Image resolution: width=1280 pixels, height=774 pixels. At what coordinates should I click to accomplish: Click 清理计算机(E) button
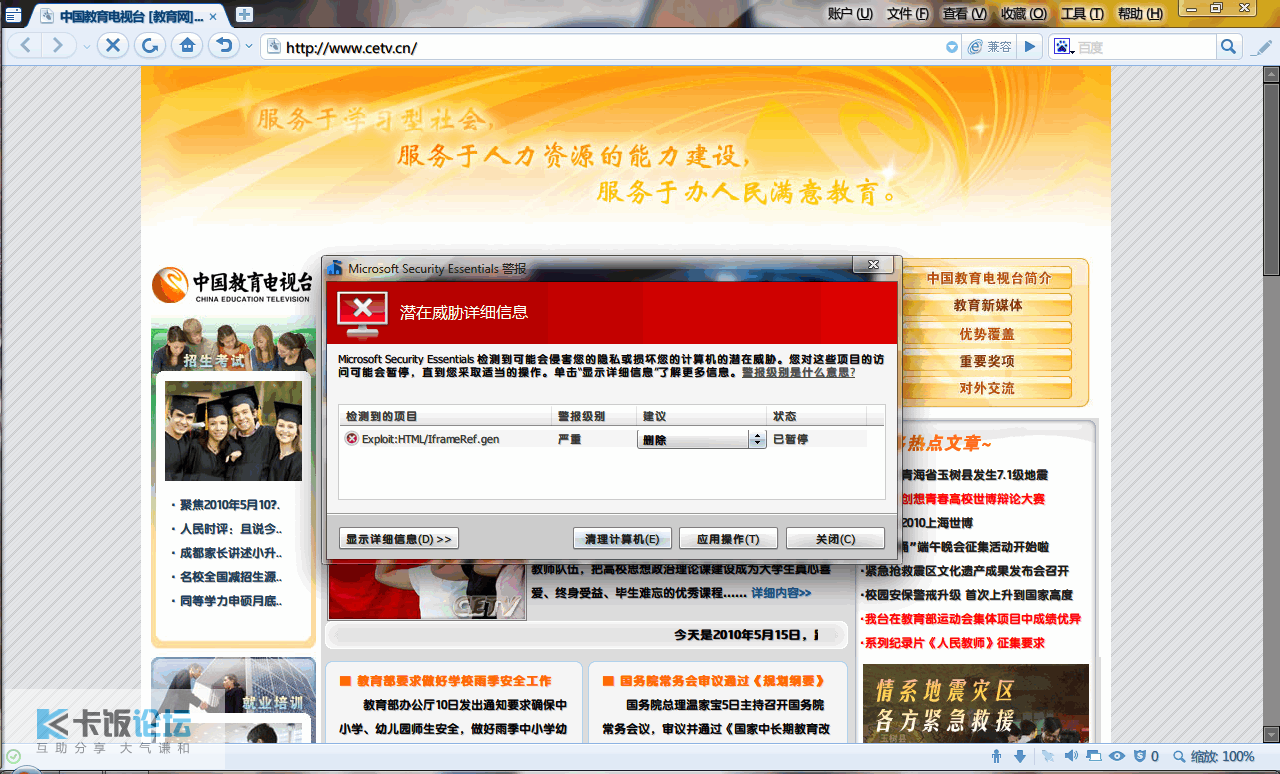coord(622,539)
